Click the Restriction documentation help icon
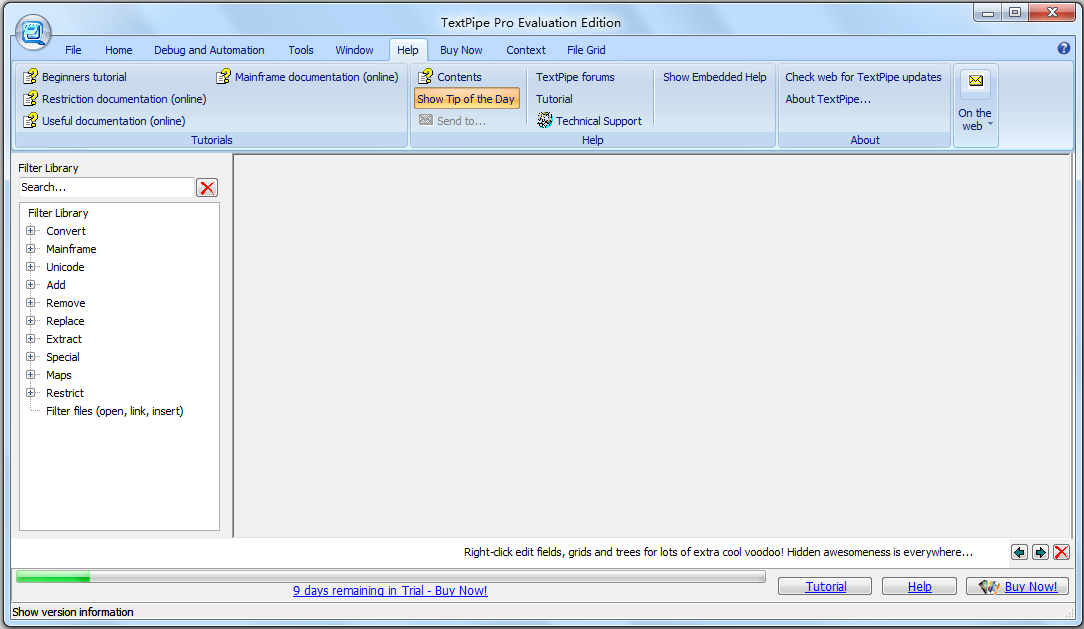The image size is (1084, 629). (x=30, y=99)
